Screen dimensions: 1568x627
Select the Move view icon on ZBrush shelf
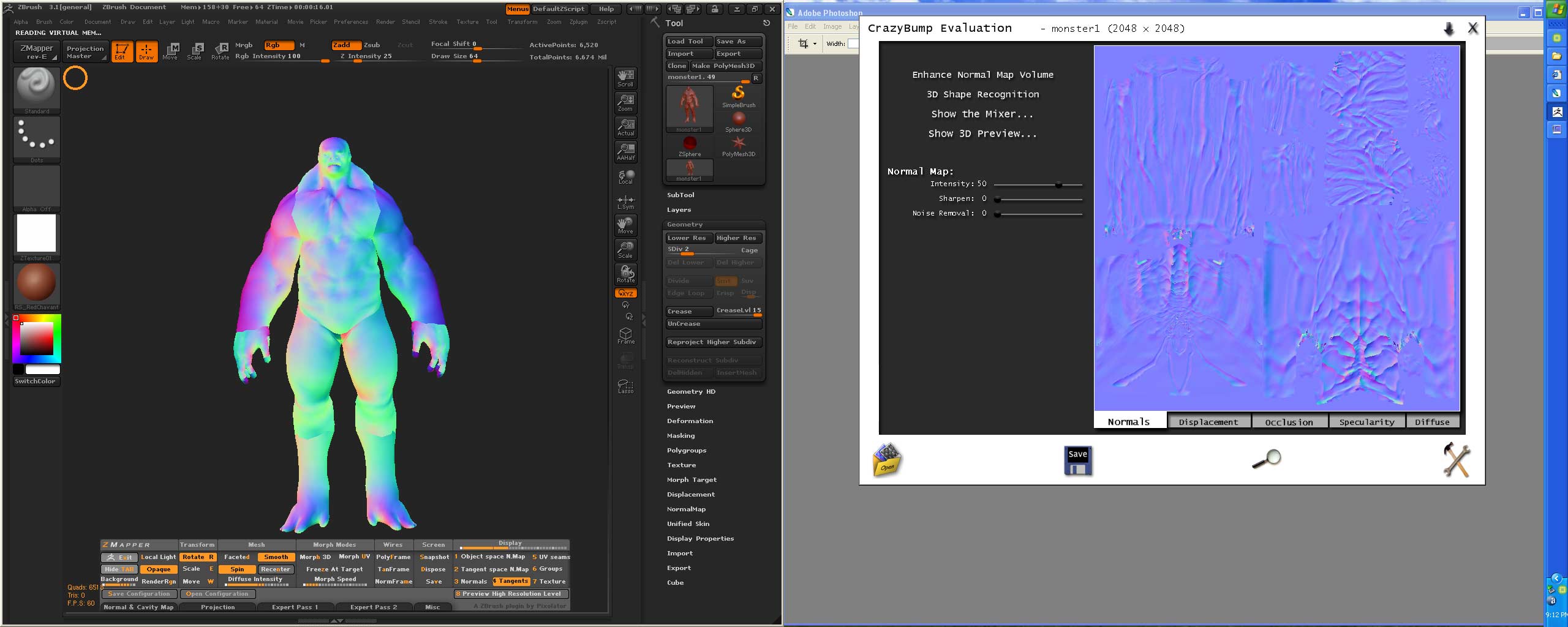point(625,225)
